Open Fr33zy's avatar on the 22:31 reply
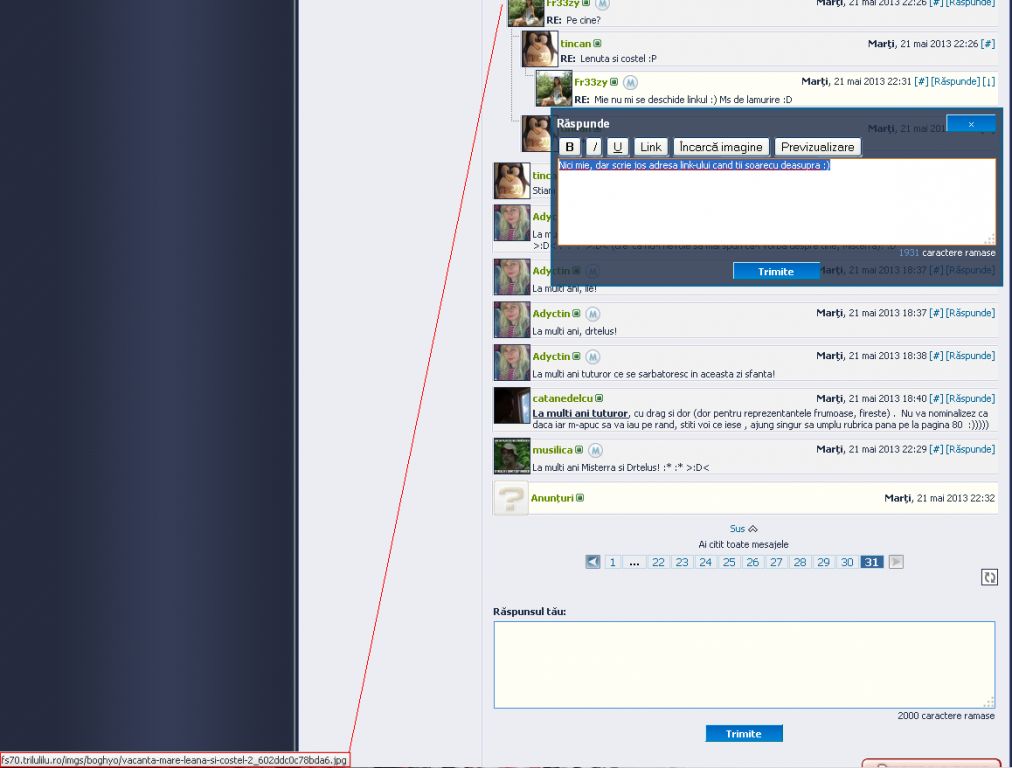 (x=554, y=88)
